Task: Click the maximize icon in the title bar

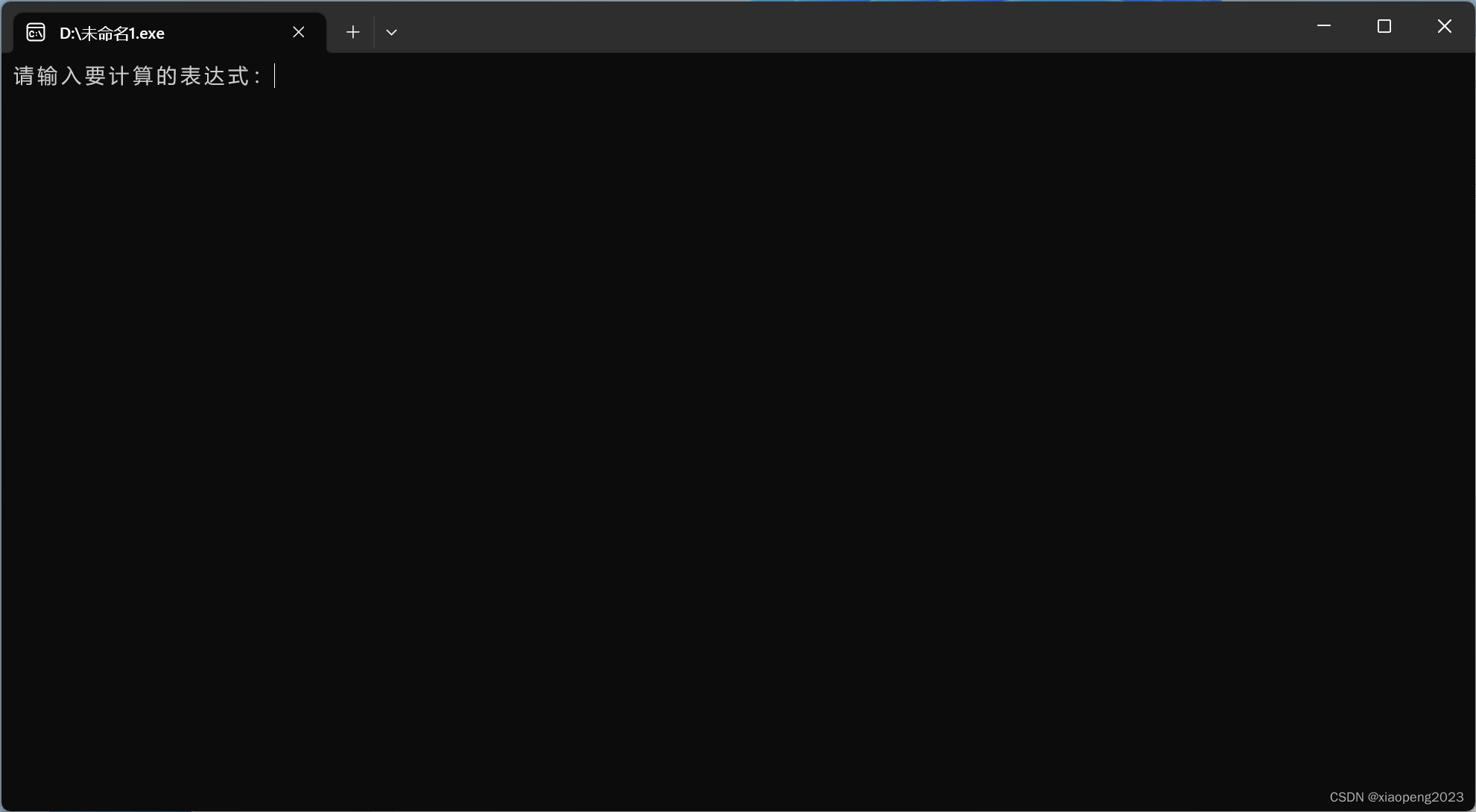Action: pyautogui.click(x=1384, y=26)
